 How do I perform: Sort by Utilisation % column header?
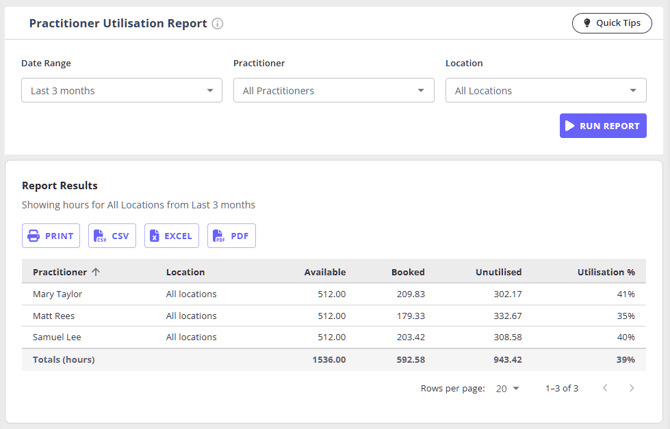(606, 272)
